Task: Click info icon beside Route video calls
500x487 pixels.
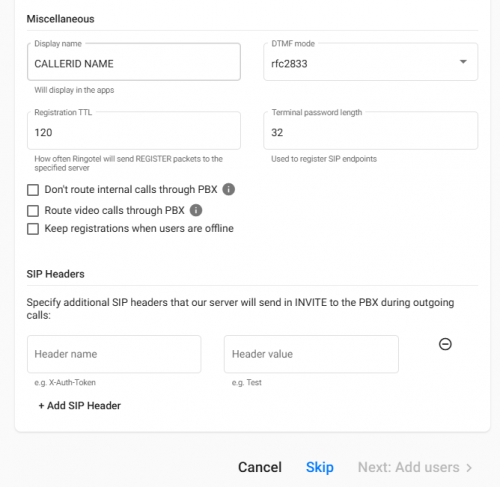Action: 196,210
